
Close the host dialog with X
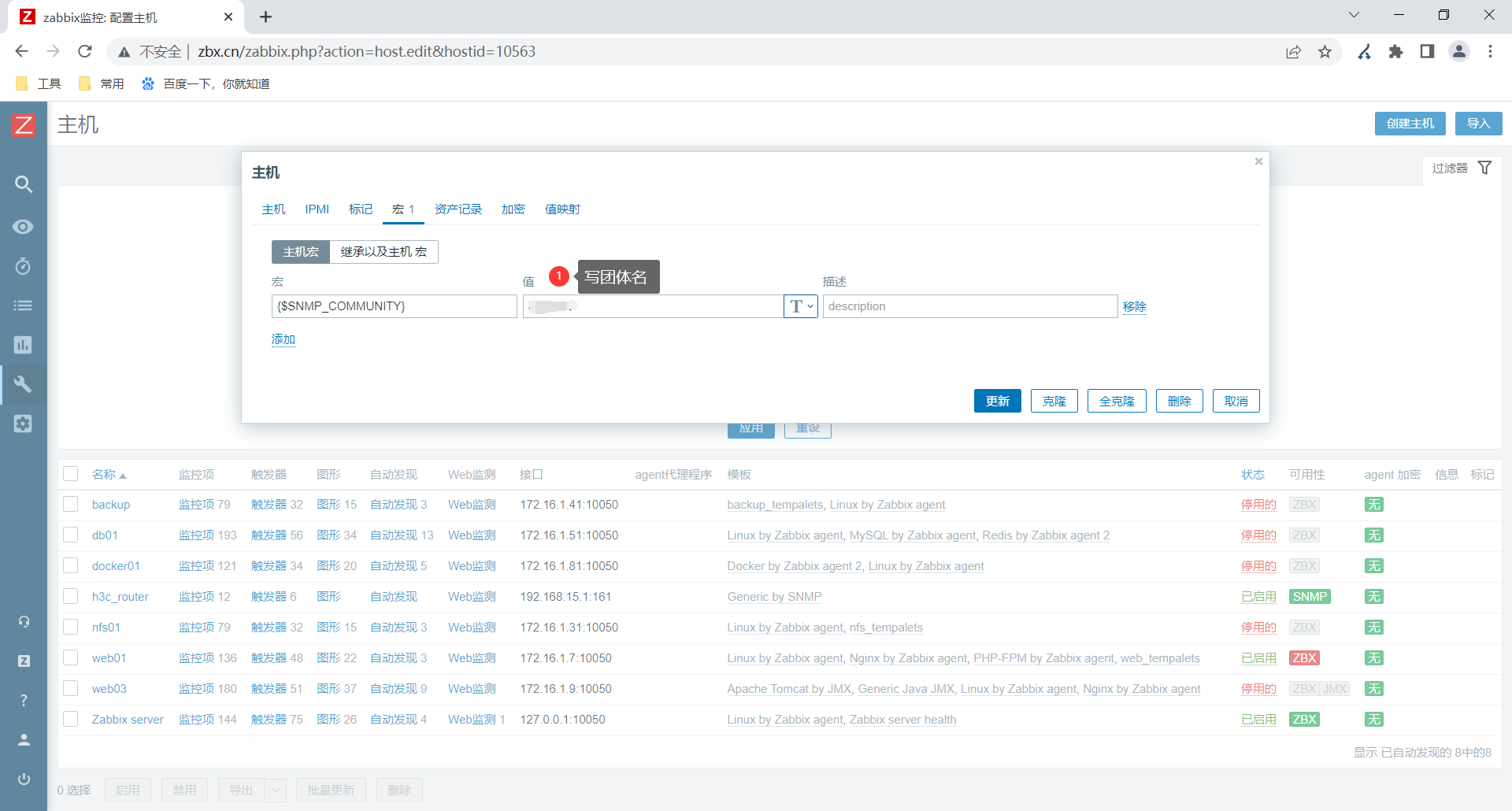(1258, 161)
